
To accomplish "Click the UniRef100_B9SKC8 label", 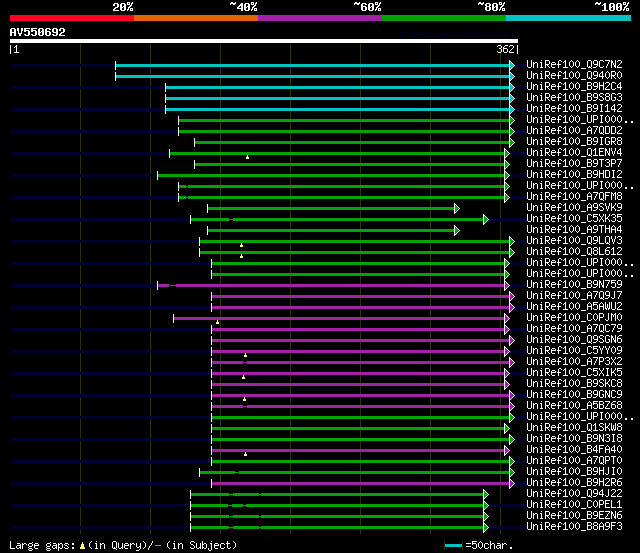I will tap(574, 384).
